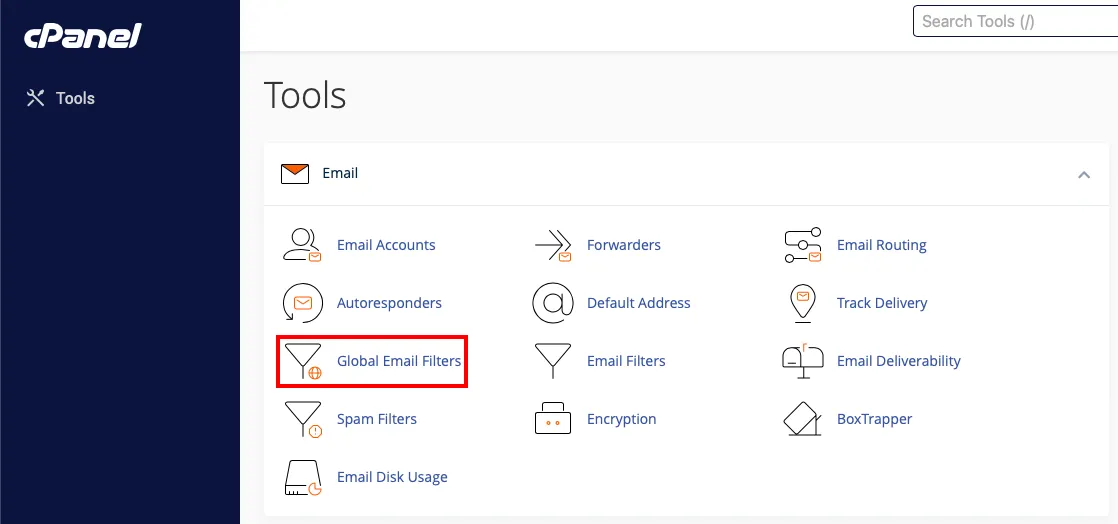Click the BoxTrapper icon
This screenshot has width=1118, height=524.
click(803, 419)
